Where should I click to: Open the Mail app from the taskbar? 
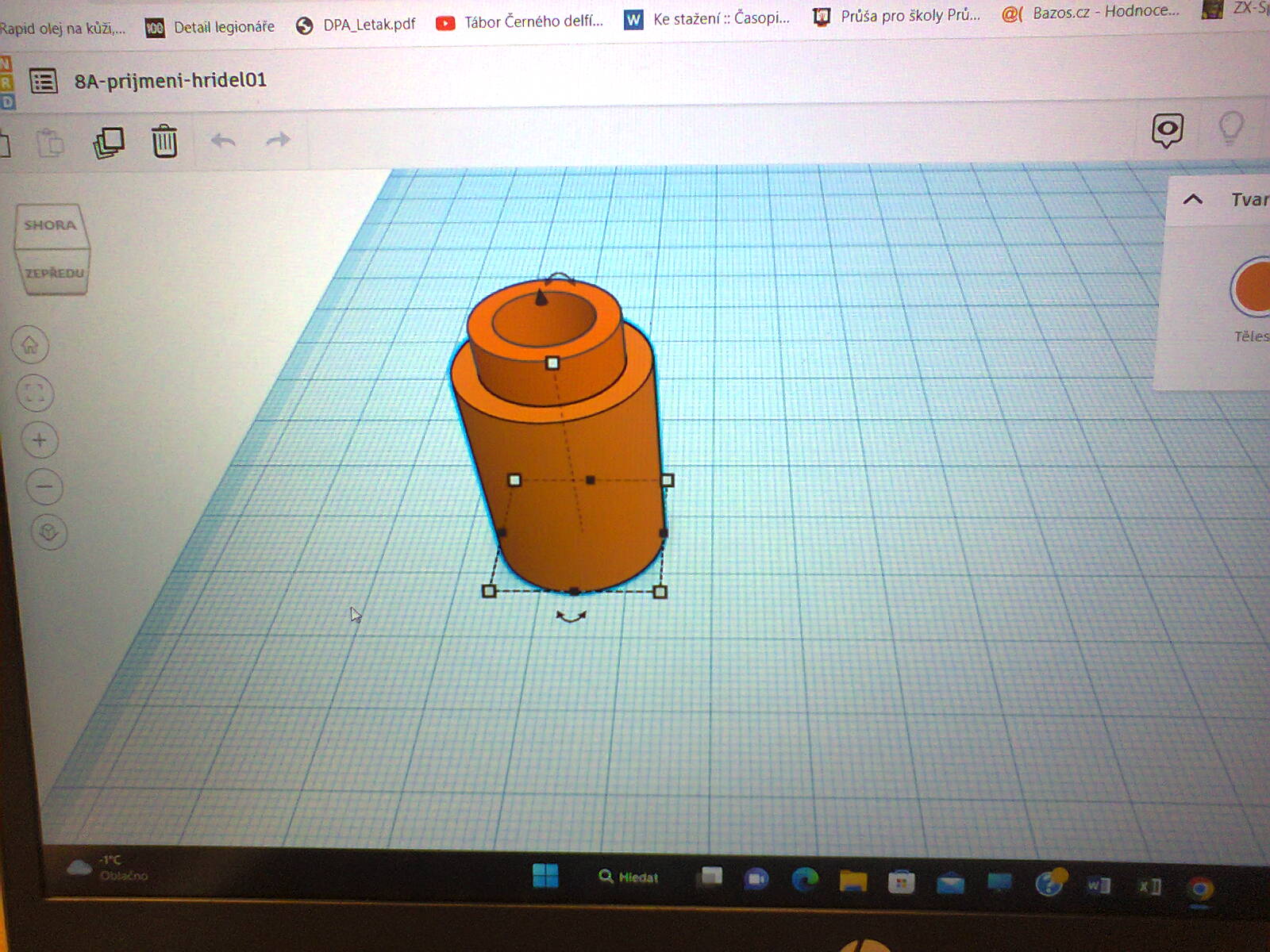click(x=950, y=882)
